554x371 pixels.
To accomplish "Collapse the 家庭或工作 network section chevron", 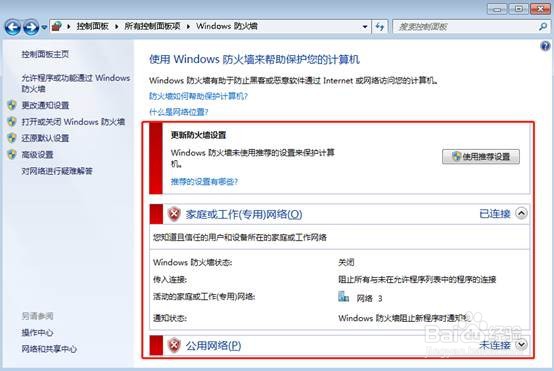I will click(x=521, y=213).
